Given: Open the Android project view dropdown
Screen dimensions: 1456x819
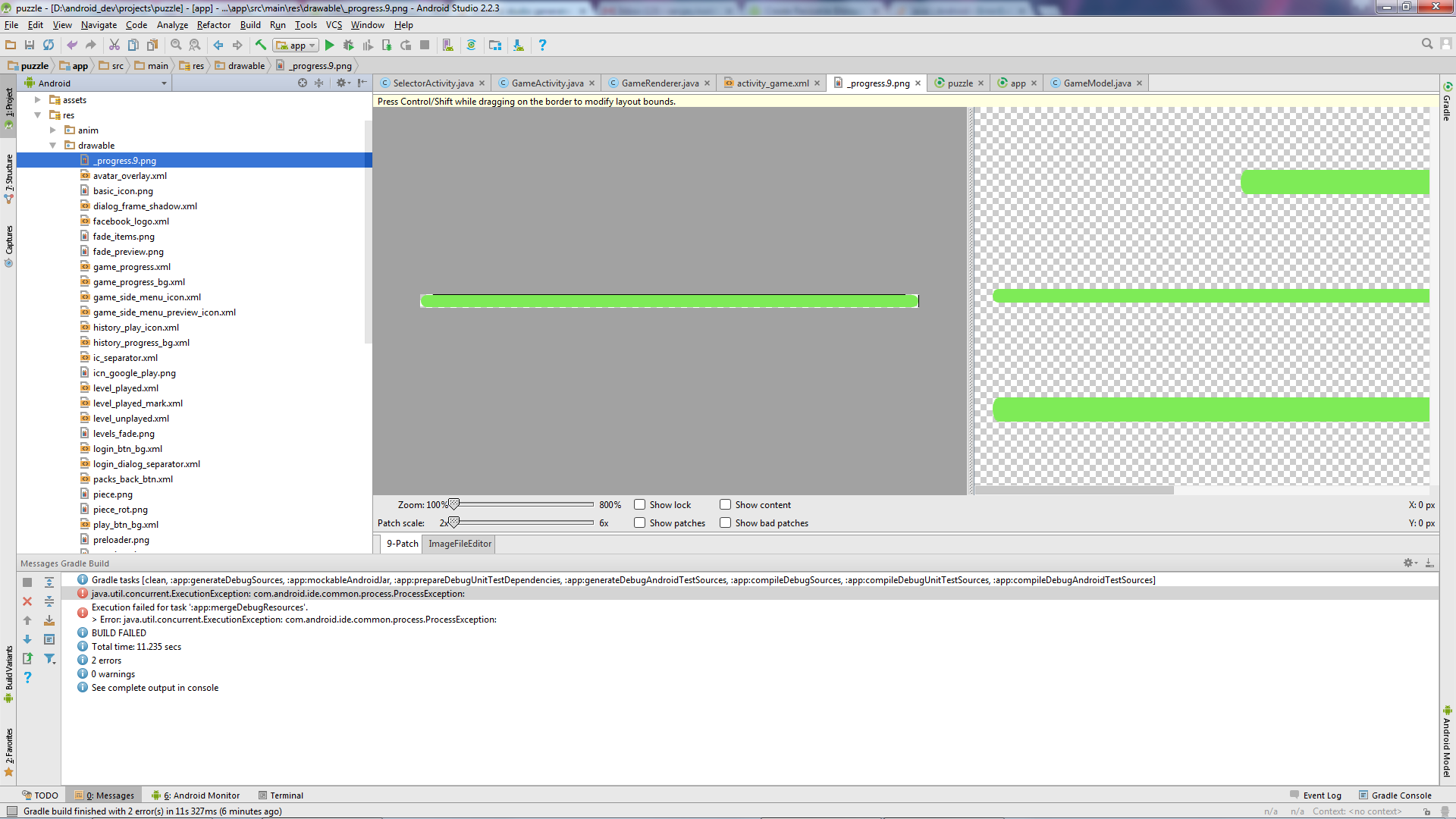Looking at the screenshot, I should (164, 83).
